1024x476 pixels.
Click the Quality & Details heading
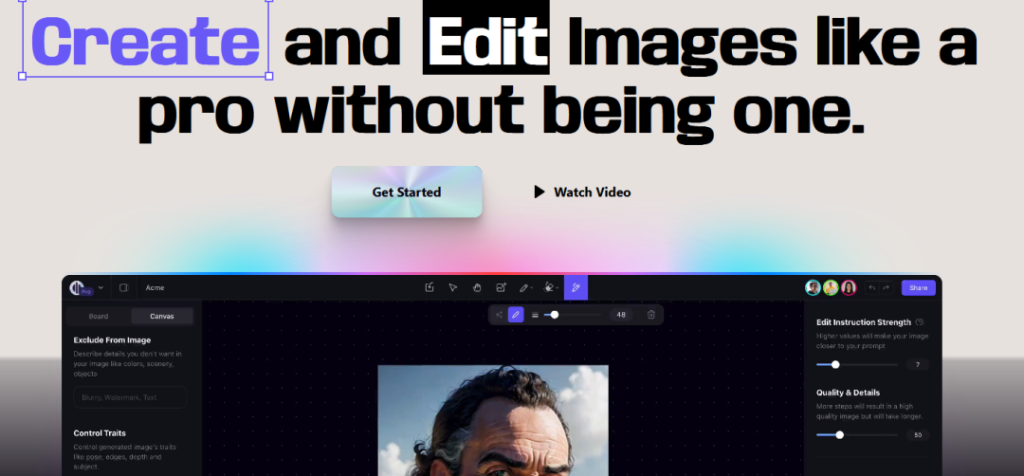[848, 392]
